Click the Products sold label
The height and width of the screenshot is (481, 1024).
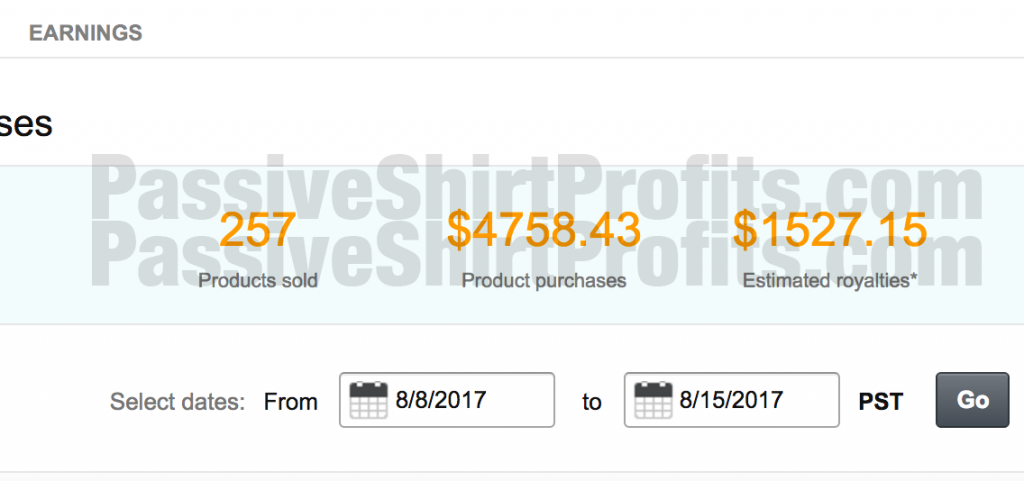258,281
